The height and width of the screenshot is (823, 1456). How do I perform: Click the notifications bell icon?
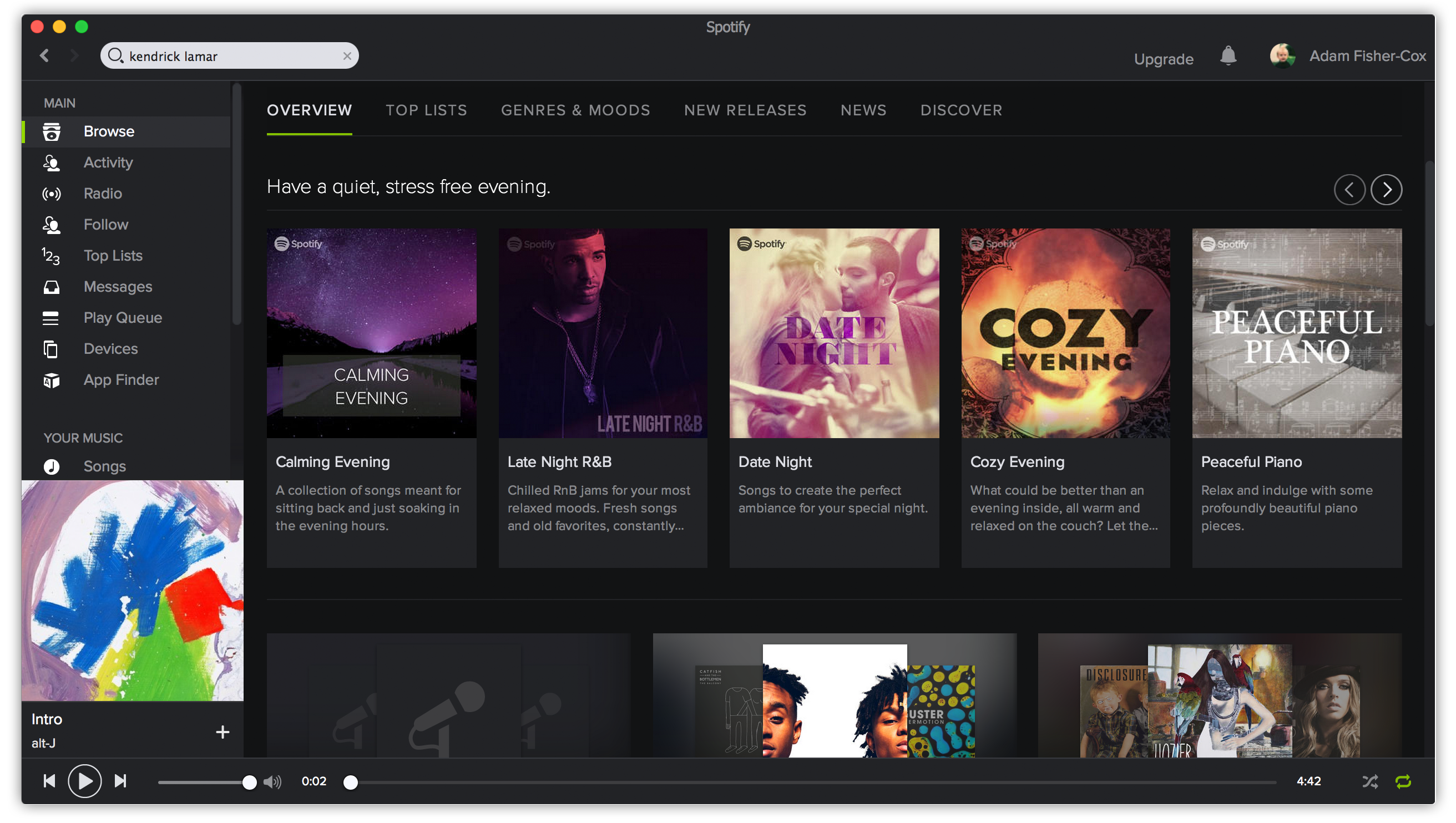point(1228,56)
